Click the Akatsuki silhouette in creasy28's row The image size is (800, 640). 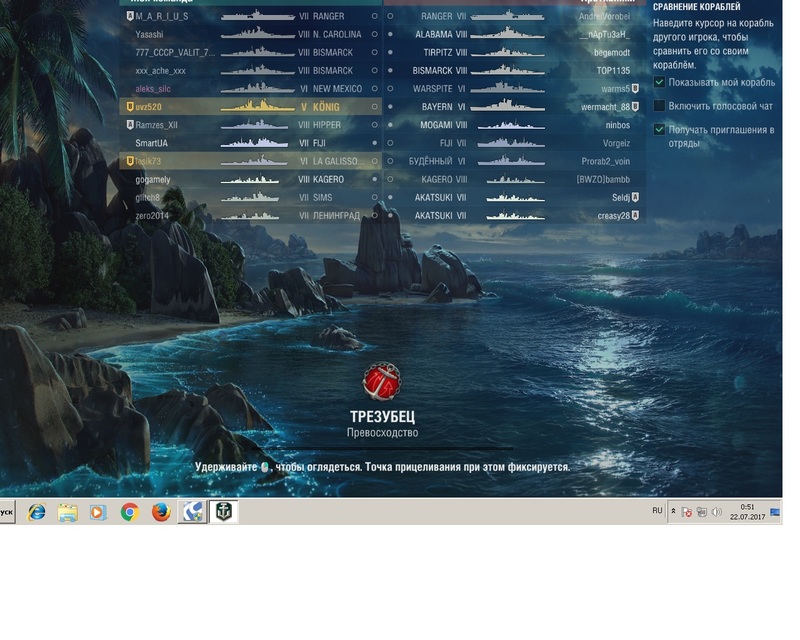point(515,215)
